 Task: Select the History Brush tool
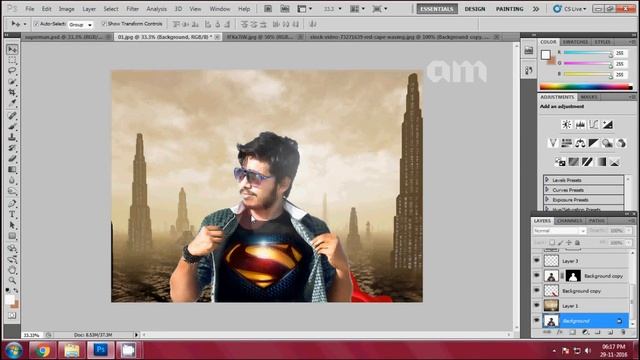click(12, 148)
